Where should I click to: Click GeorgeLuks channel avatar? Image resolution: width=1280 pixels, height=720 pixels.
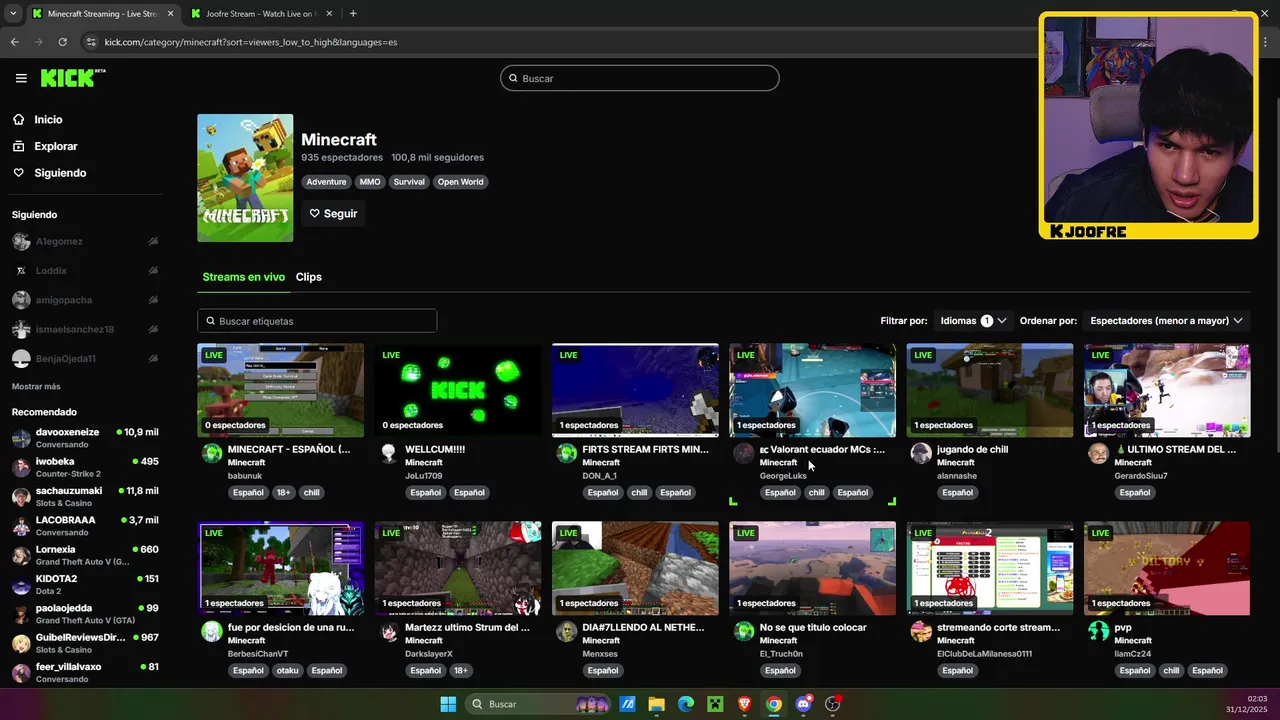point(743,453)
